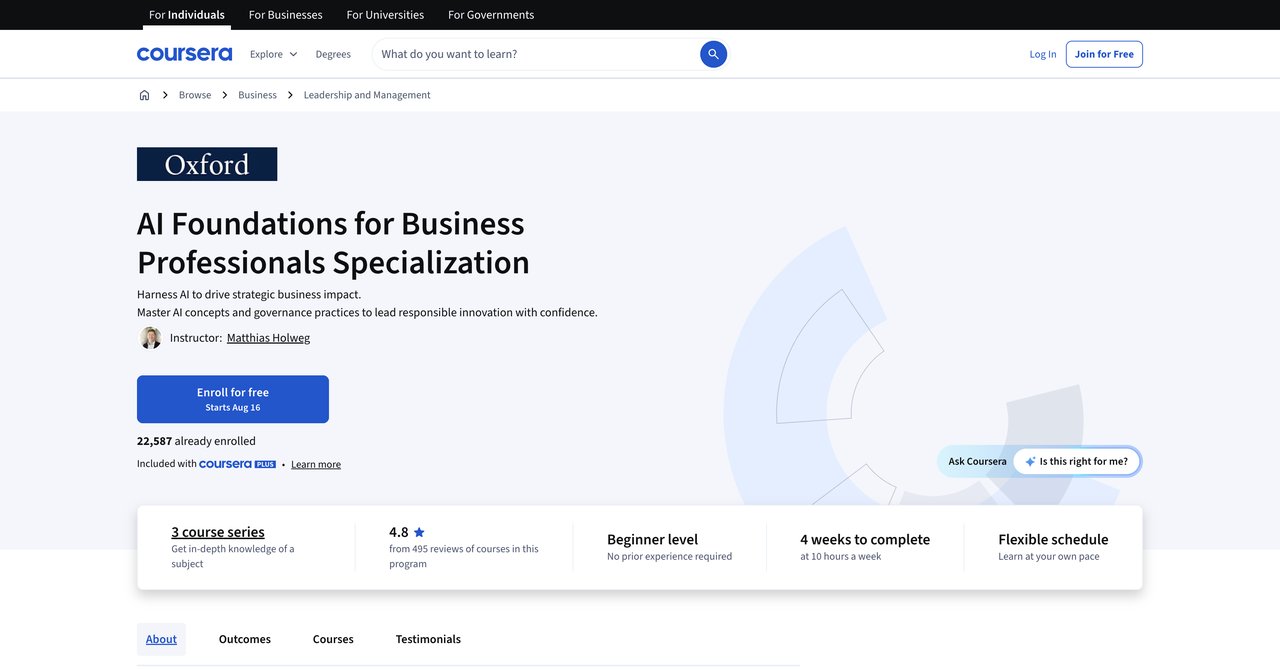1280x670 pixels.
Task: Click Matthias Holweg's instructor photo
Action: (151, 338)
